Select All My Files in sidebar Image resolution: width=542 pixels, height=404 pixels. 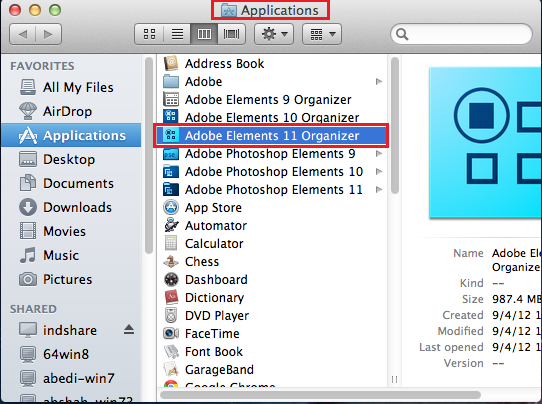click(x=71, y=87)
